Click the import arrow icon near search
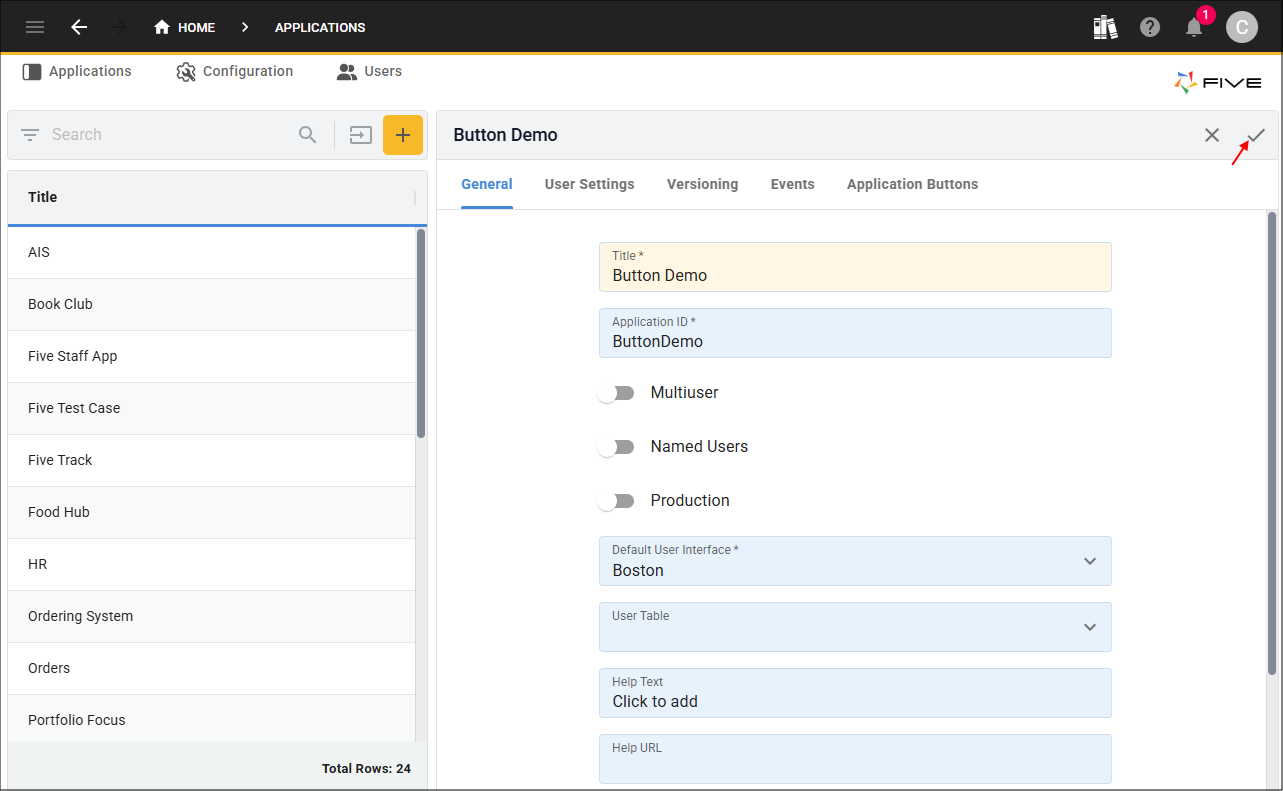 (360, 135)
